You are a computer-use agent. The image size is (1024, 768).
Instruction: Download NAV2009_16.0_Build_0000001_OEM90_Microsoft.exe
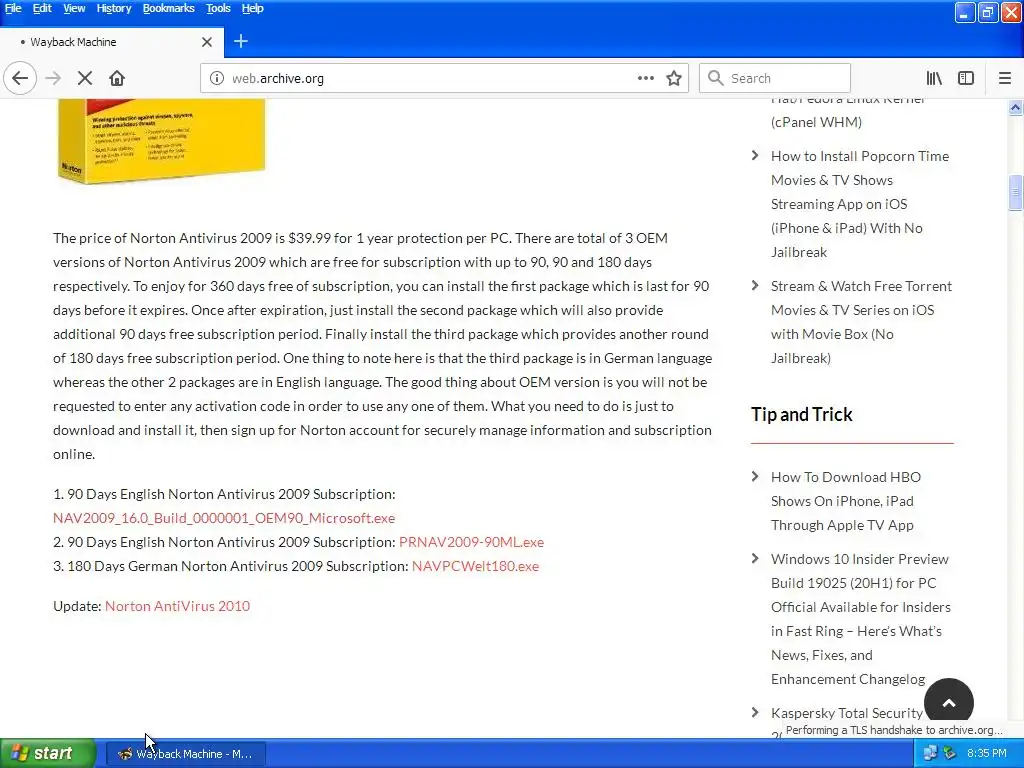(224, 518)
